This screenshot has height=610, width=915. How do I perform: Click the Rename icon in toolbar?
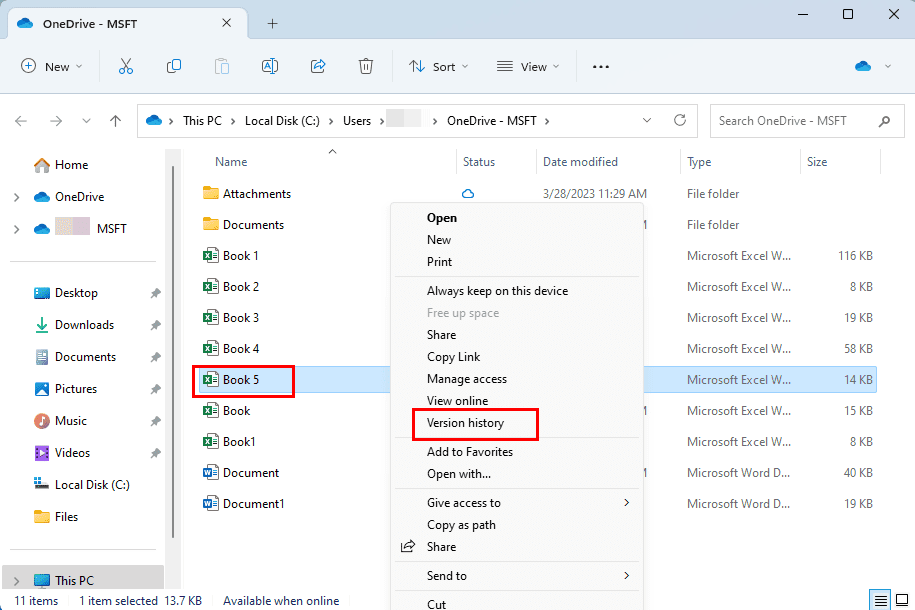pos(270,67)
